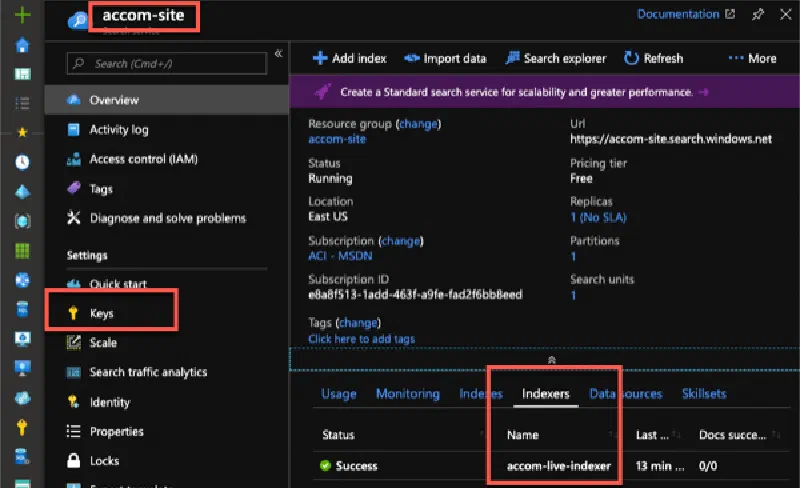Image resolution: width=800 pixels, height=488 pixels.
Task: Switch to the Indexes tab
Action: click(x=481, y=394)
